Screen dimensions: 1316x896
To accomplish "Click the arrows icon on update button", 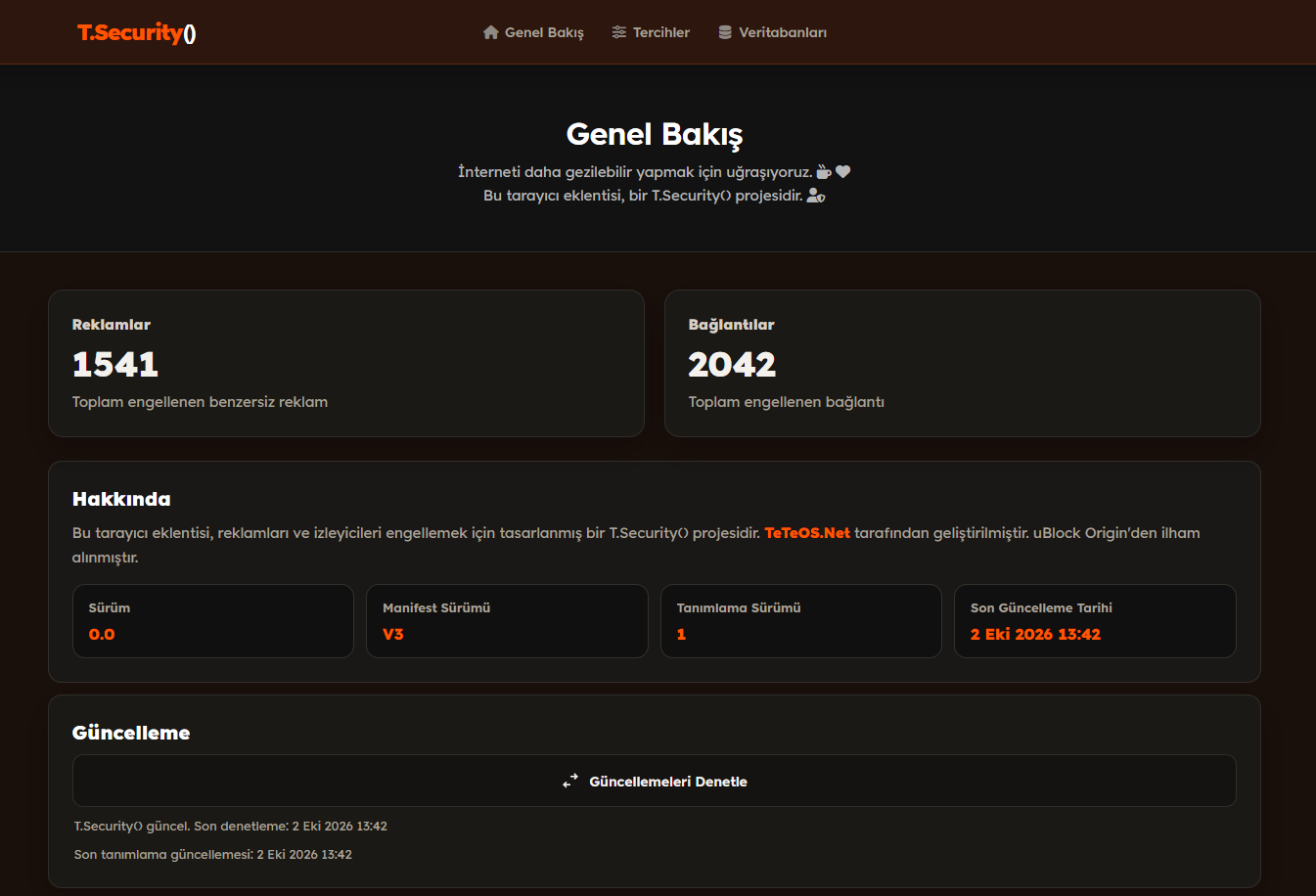I will click(x=570, y=782).
